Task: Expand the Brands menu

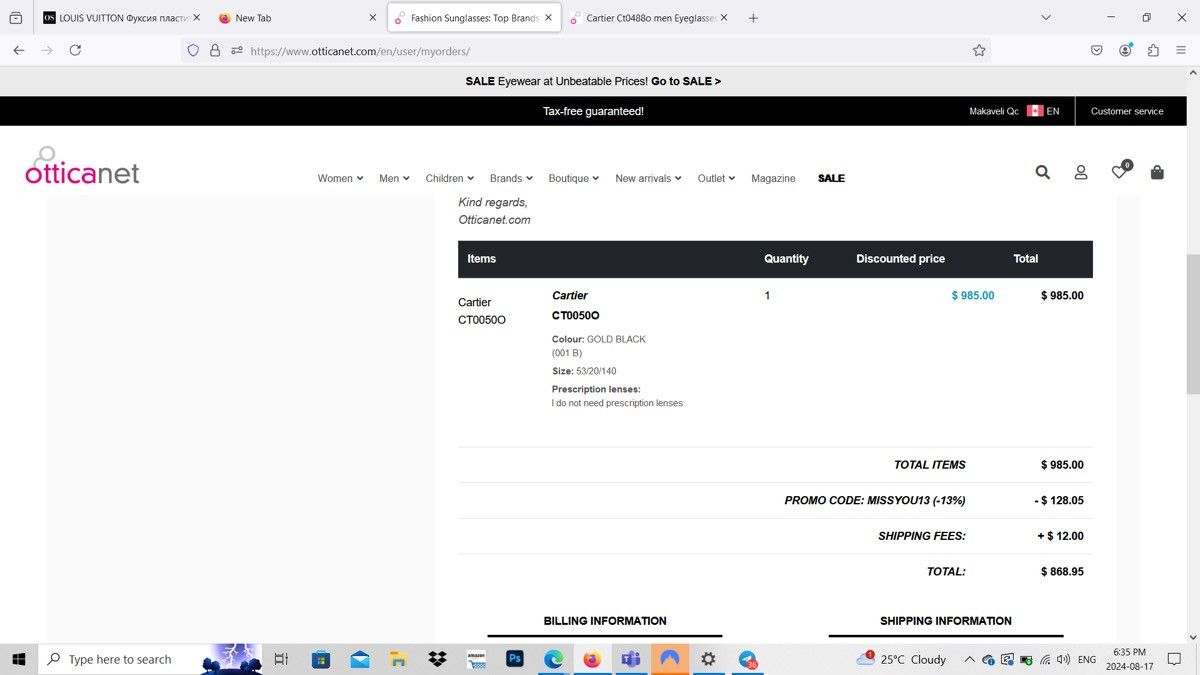Action: click(x=511, y=178)
